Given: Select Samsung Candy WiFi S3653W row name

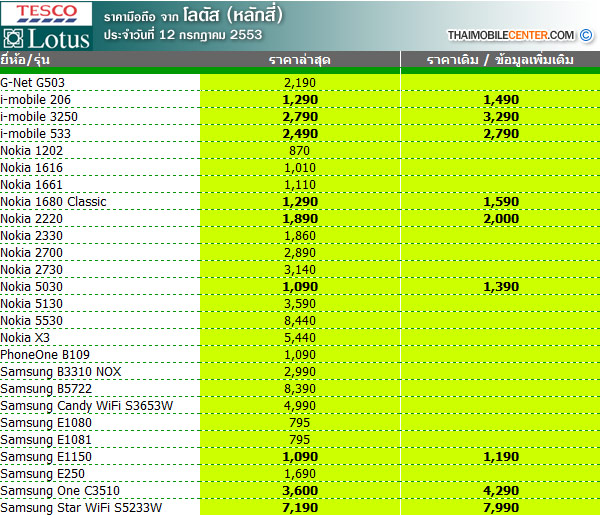Looking at the screenshot, I should [86, 406].
